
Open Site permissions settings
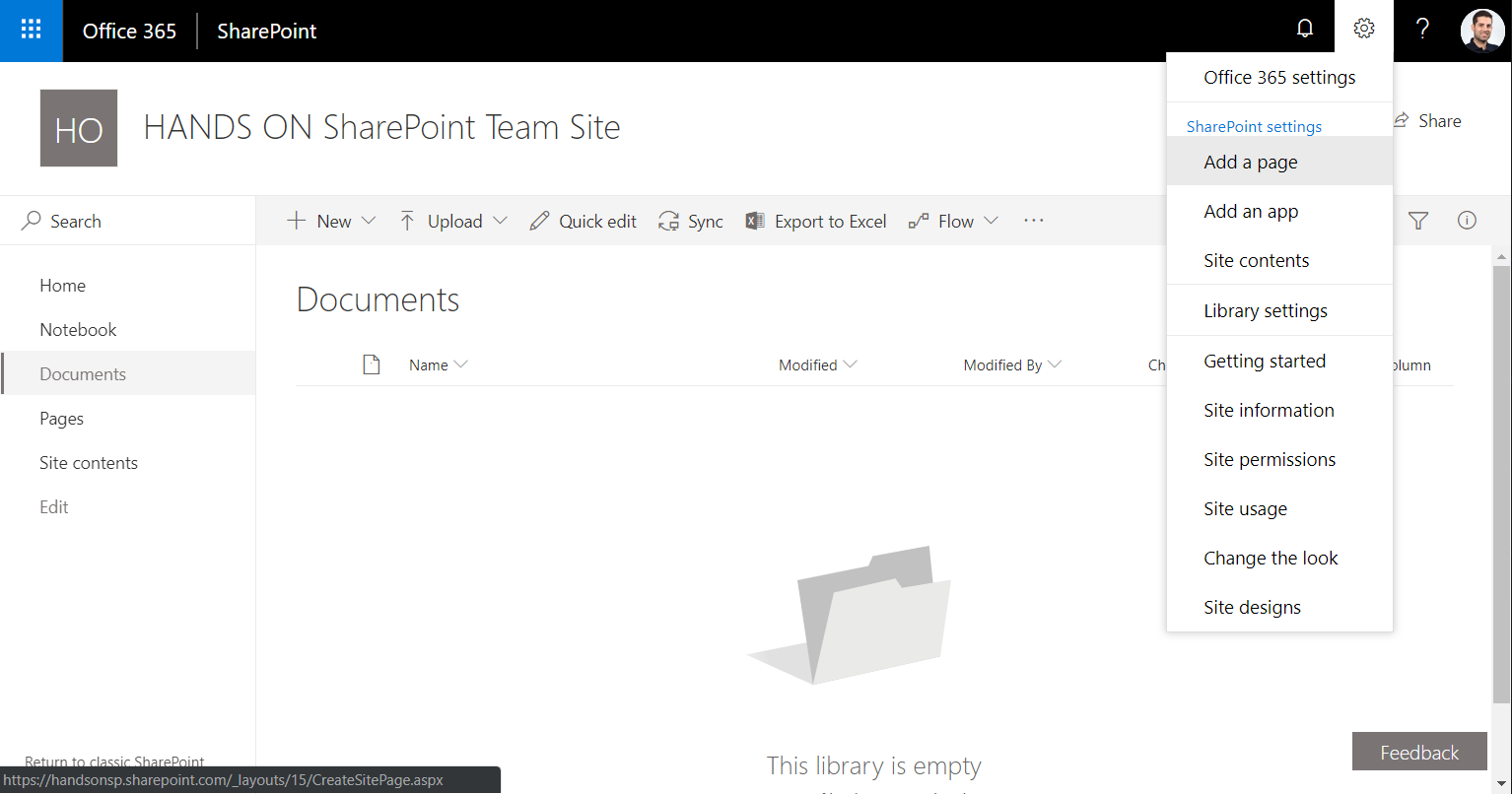tap(1270, 459)
